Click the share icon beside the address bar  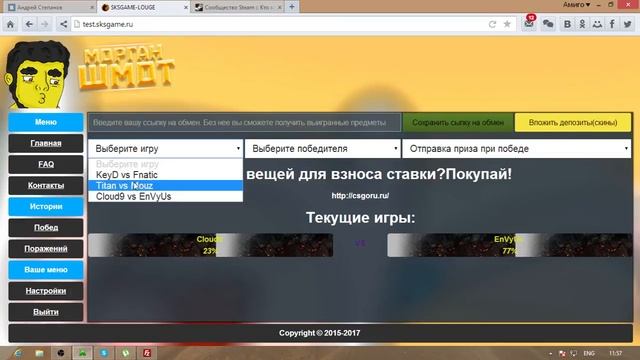point(63,24)
